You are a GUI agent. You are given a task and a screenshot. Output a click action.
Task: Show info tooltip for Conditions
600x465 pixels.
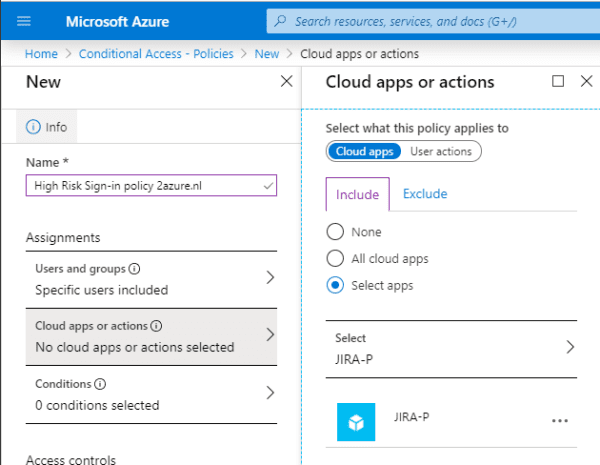100,384
